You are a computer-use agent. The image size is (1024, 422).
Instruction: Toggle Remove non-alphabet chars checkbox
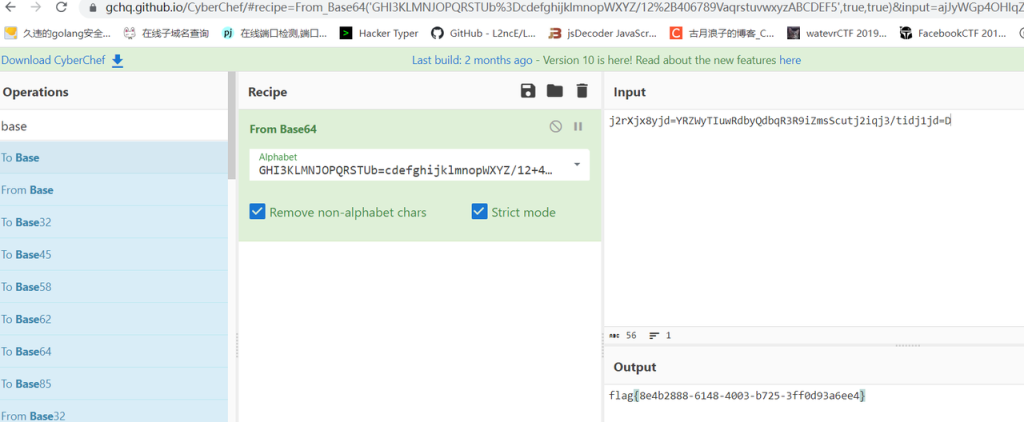click(x=257, y=212)
